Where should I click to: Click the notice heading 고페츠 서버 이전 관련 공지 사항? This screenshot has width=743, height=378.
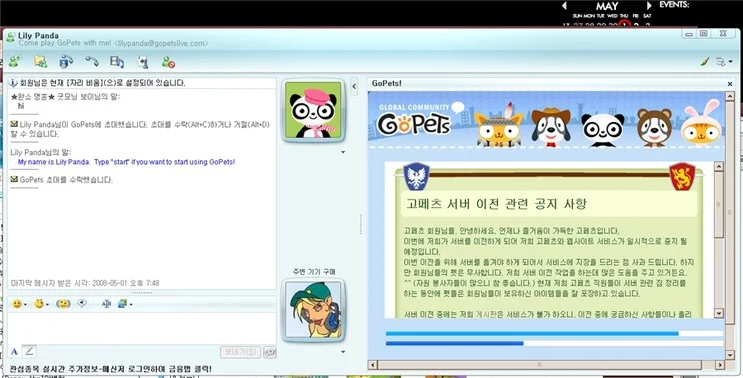pyautogui.click(x=496, y=204)
